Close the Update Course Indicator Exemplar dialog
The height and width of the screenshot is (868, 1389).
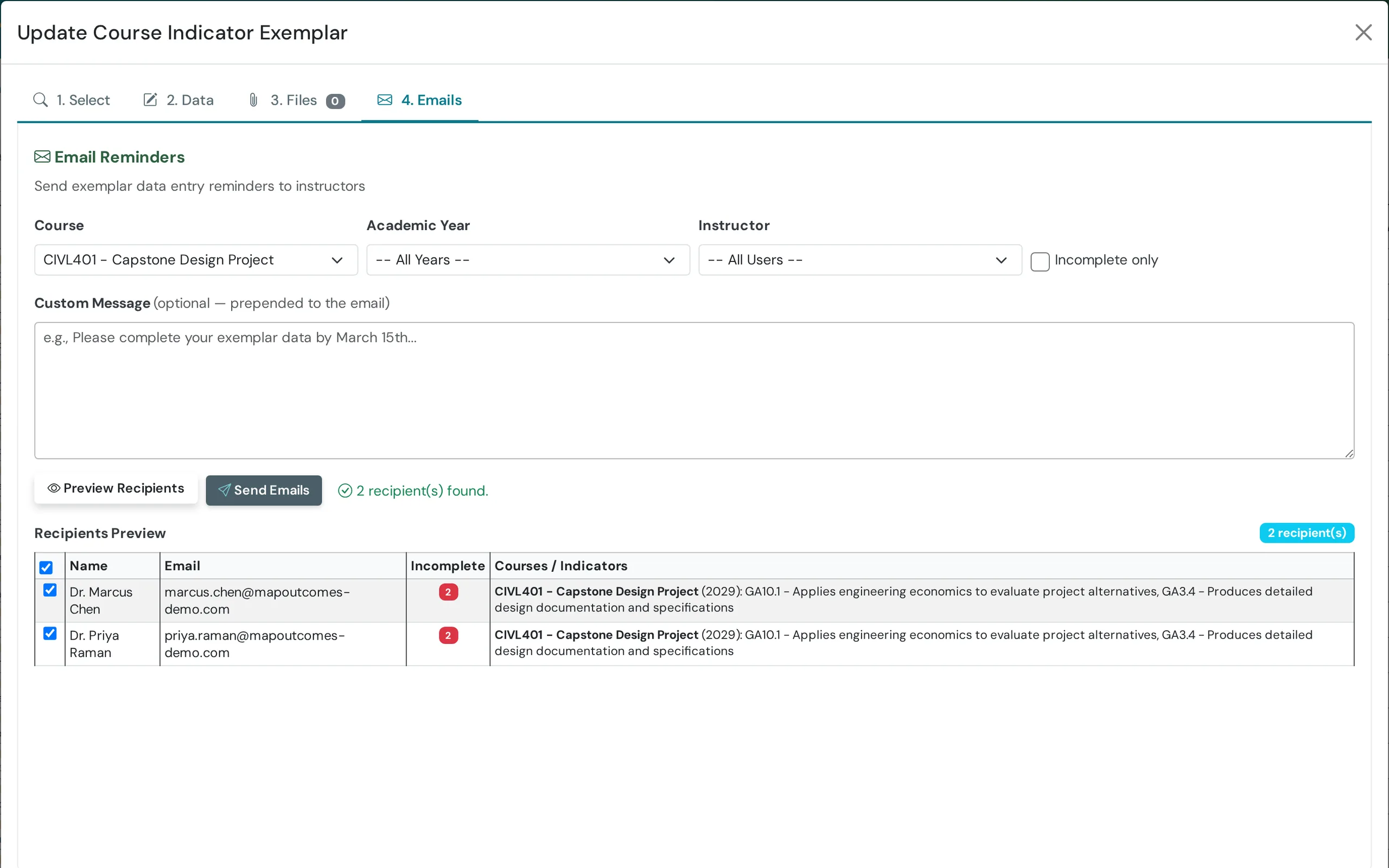tap(1363, 33)
